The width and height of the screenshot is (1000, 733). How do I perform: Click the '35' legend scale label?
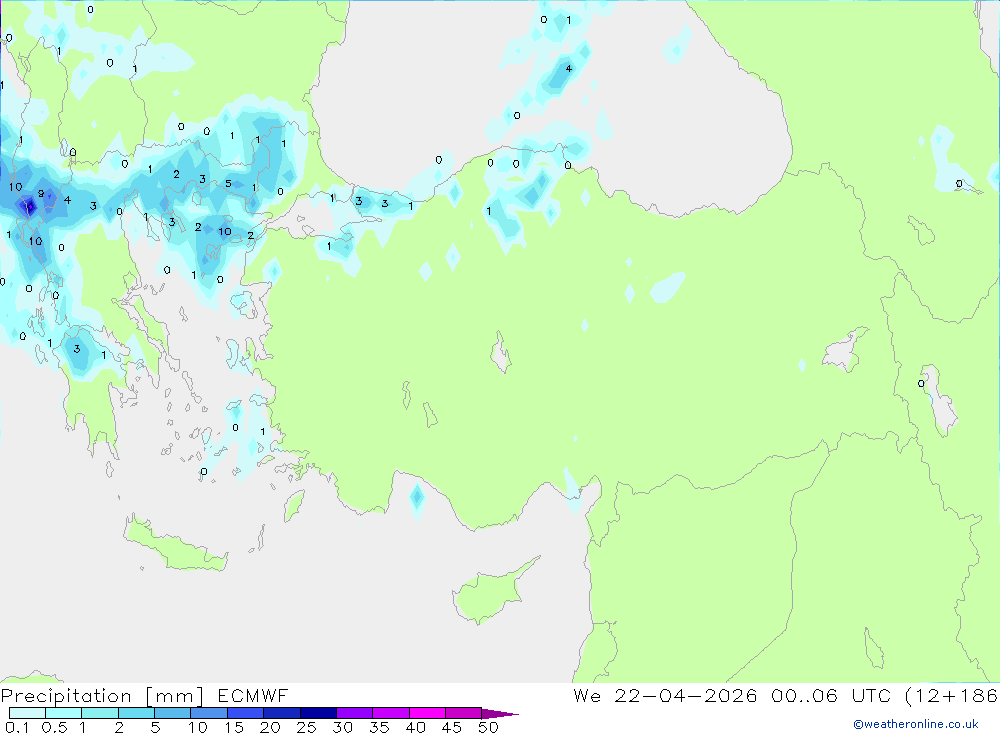[379, 727]
